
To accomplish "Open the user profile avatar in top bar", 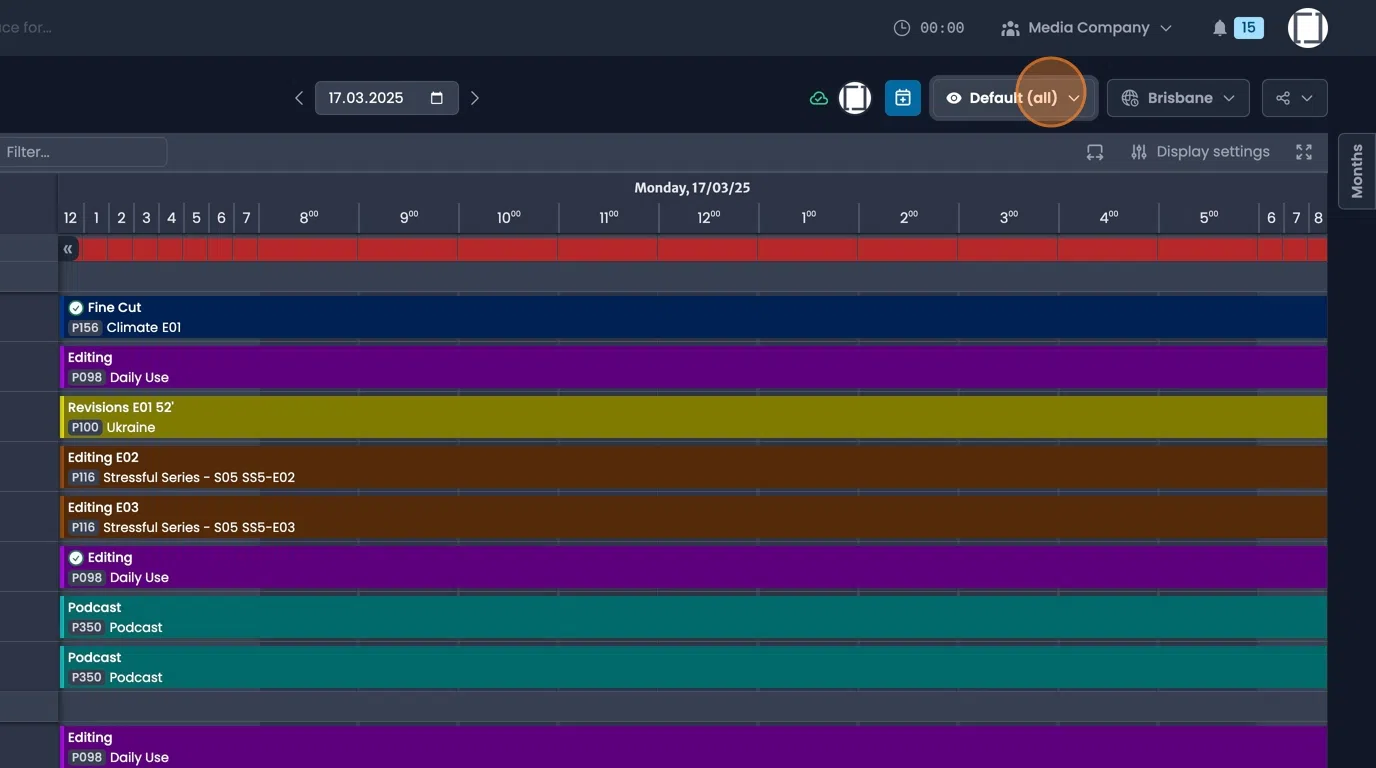I will tap(1307, 28).
